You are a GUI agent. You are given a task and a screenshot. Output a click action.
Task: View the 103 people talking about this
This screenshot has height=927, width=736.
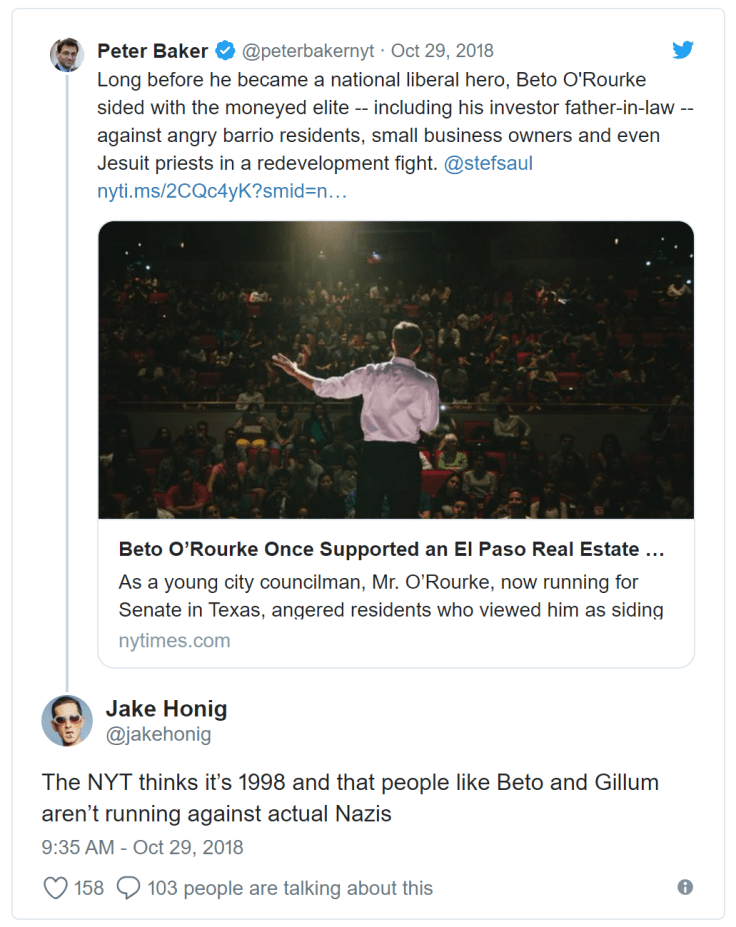tap(290, 887)
